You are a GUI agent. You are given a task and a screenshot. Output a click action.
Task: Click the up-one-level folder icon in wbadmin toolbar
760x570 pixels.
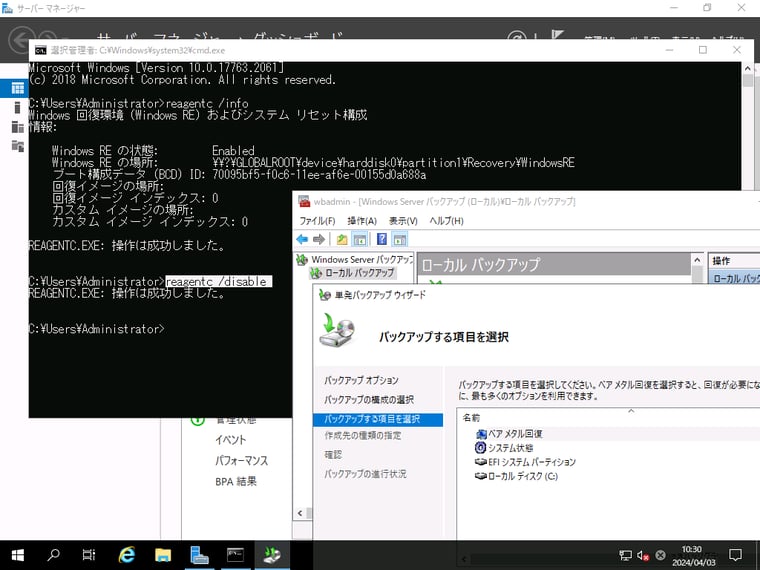coord(342,239)
